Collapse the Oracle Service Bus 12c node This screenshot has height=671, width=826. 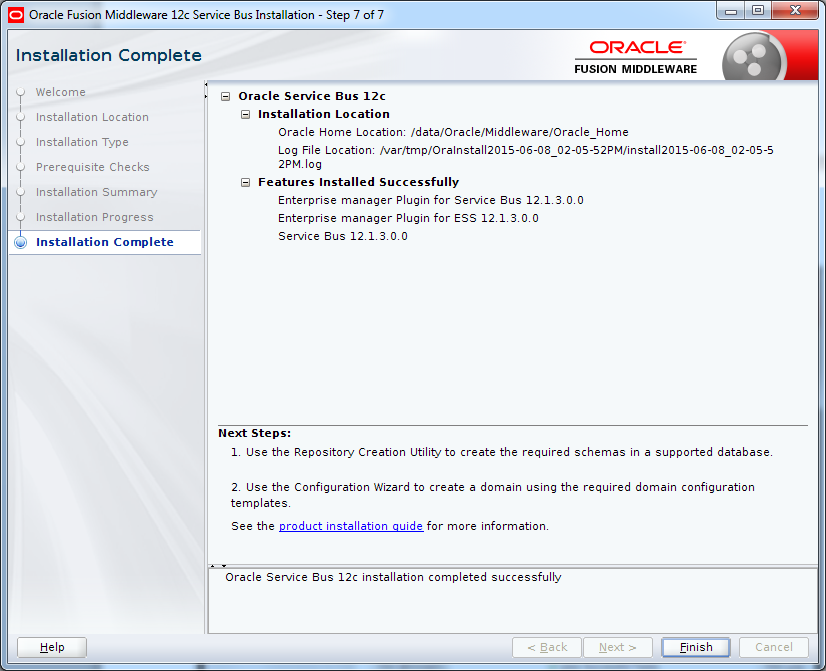225,96
